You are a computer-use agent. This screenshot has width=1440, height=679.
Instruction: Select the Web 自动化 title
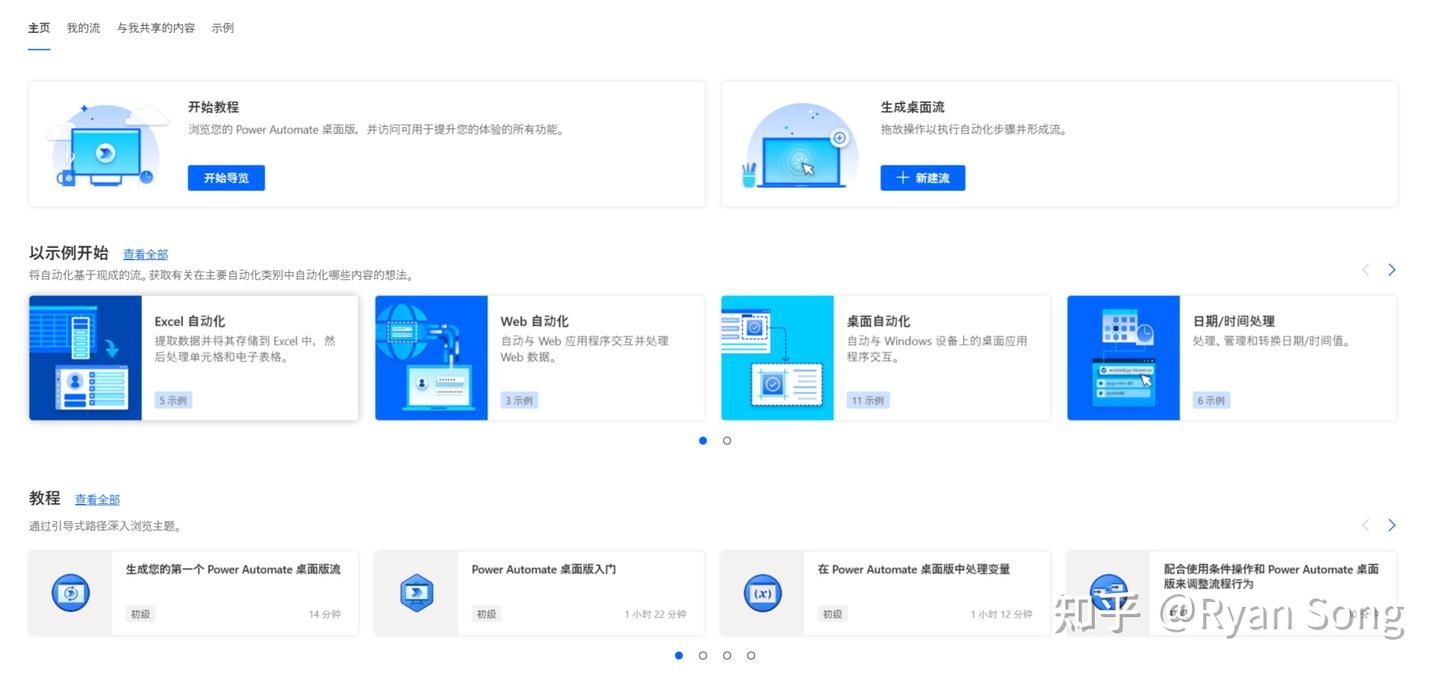[x=535, y=321]
